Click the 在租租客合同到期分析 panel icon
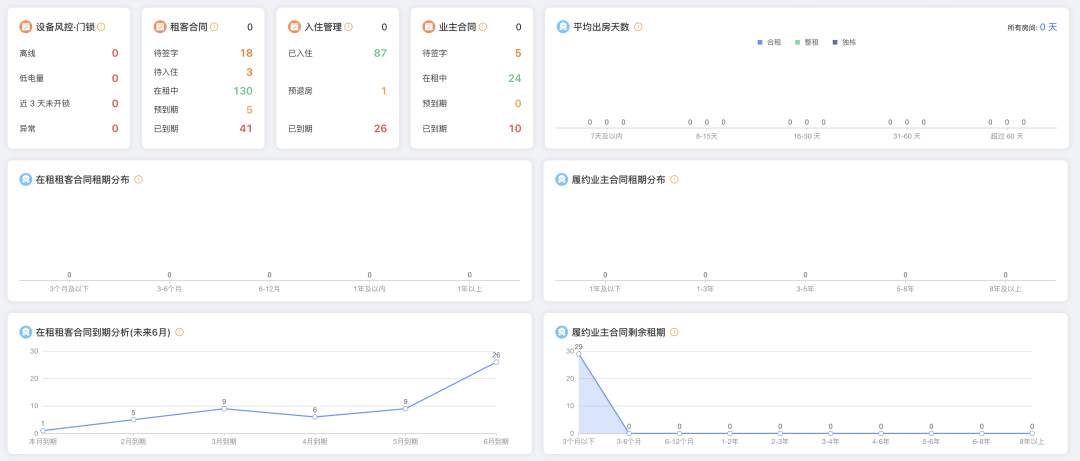The height and width of the screenshot is (461, 1080). pyautogui.click(x=25, y=332)
